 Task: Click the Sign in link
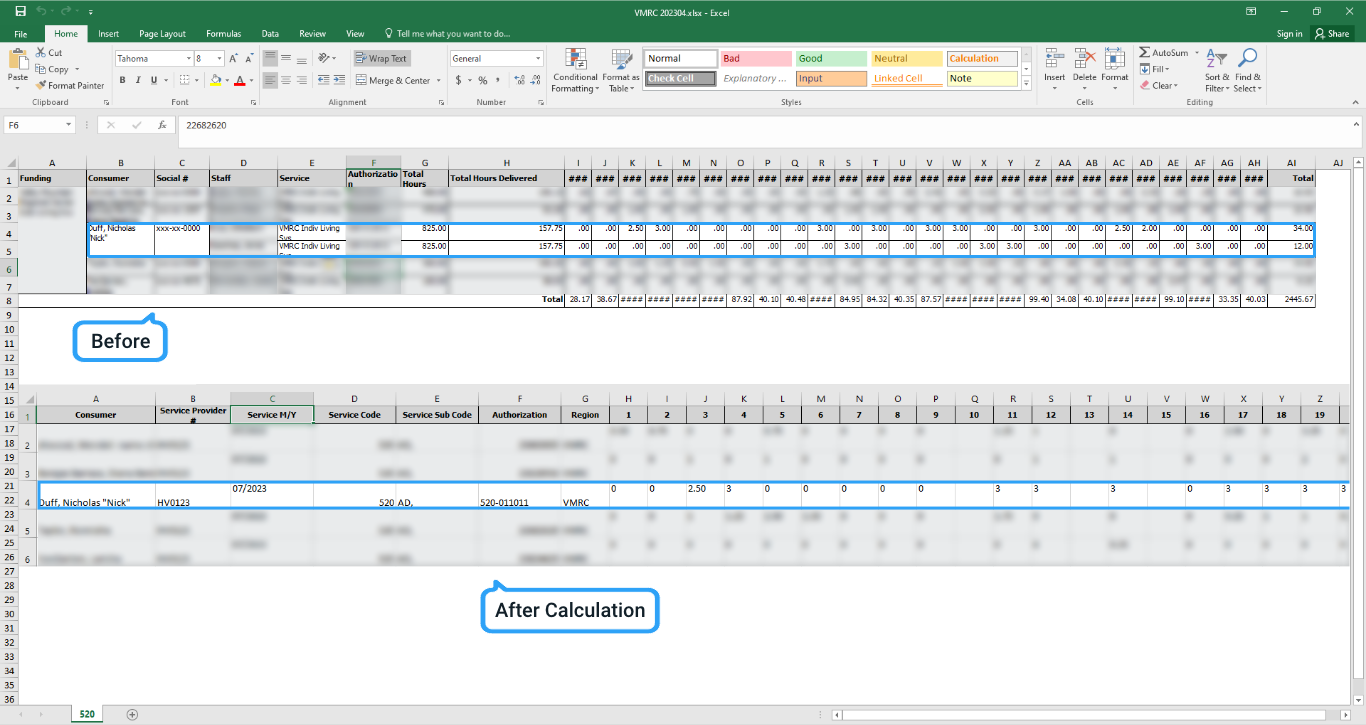point(1289,33)
